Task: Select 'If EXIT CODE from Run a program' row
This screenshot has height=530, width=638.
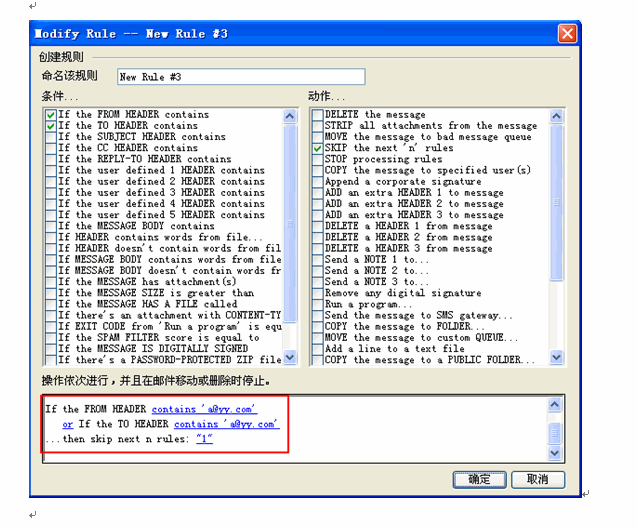Action: [170, 327]
